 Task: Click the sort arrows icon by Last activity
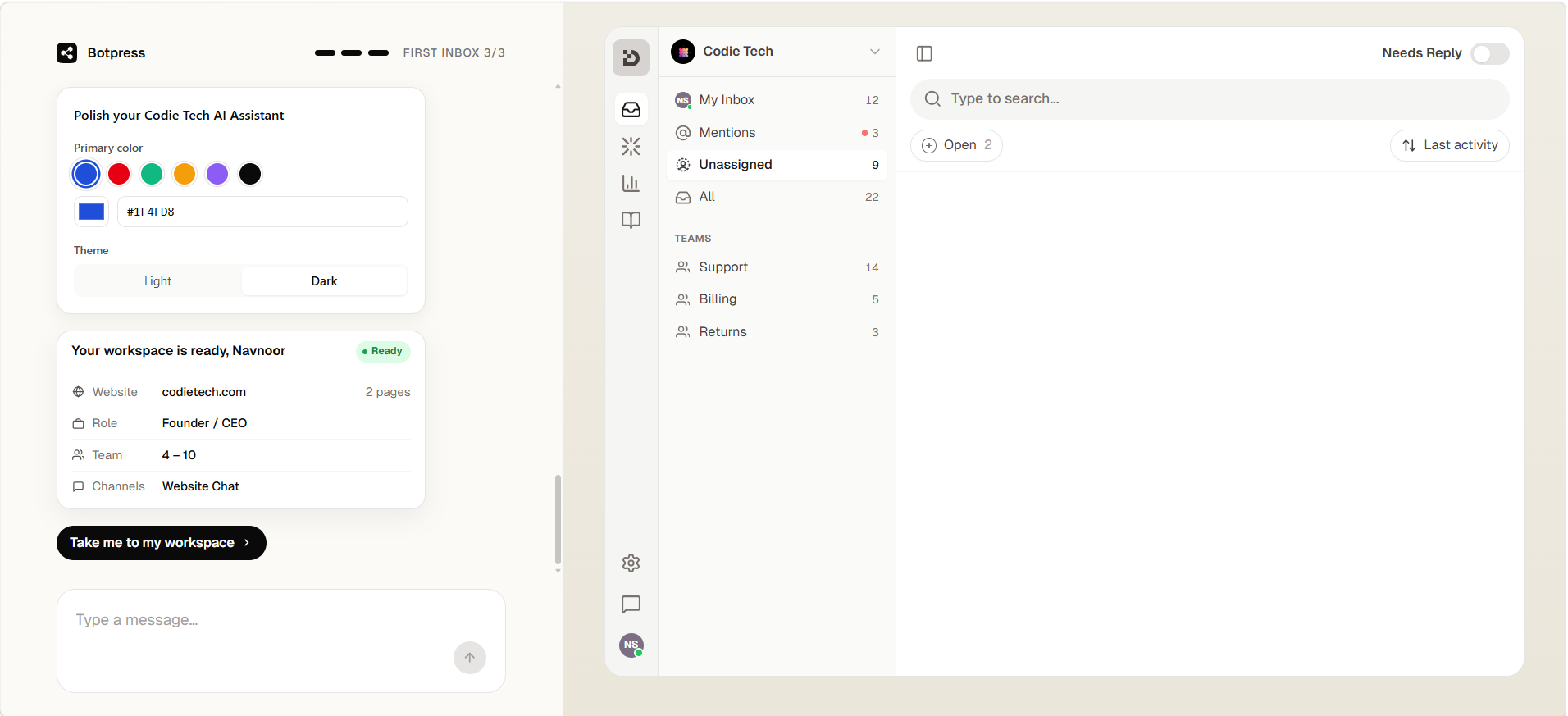1409,145
